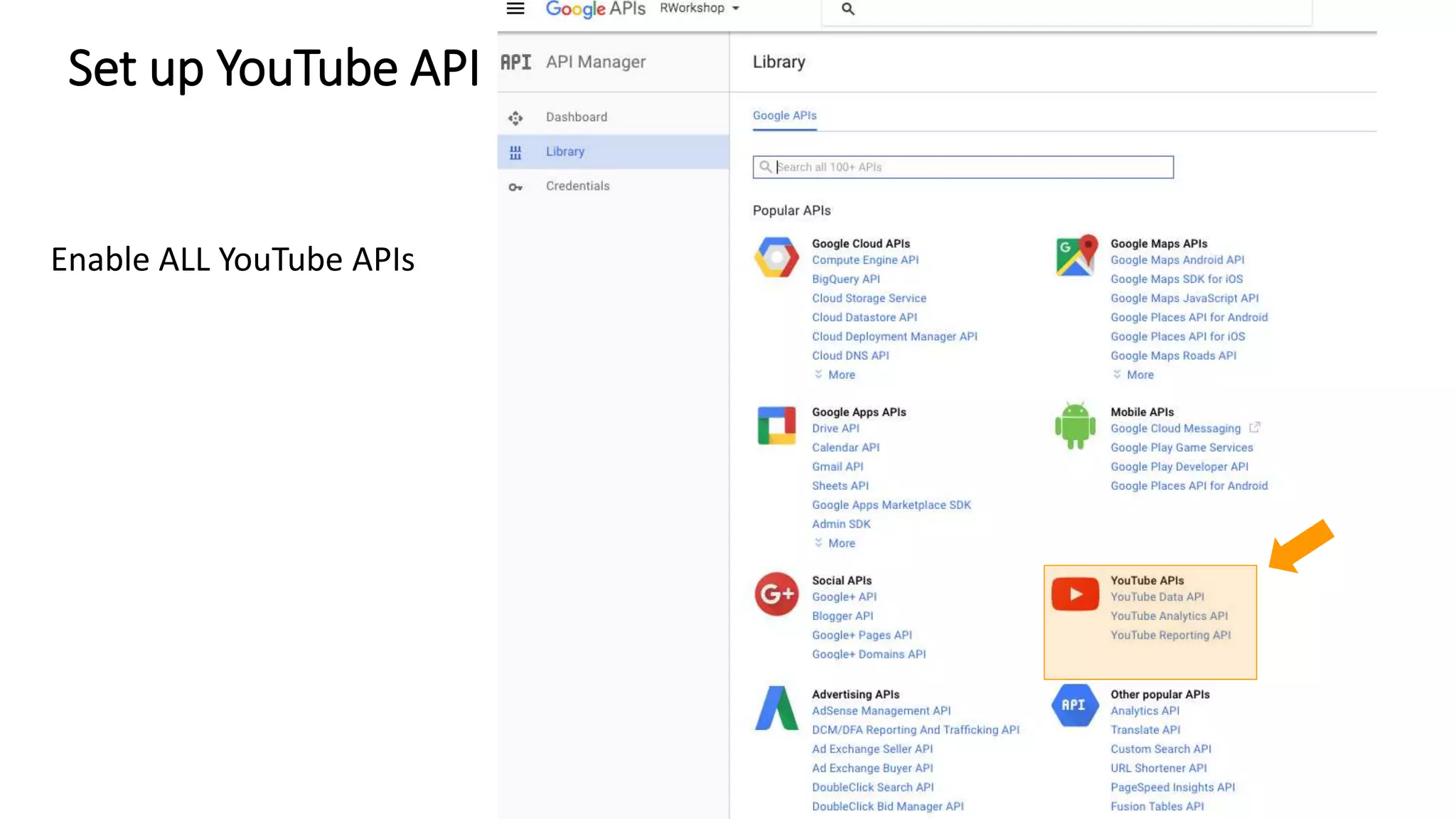The image size is (1456, 819).
Task: Open DoubleClick Search API link
Action: [873, 788]
